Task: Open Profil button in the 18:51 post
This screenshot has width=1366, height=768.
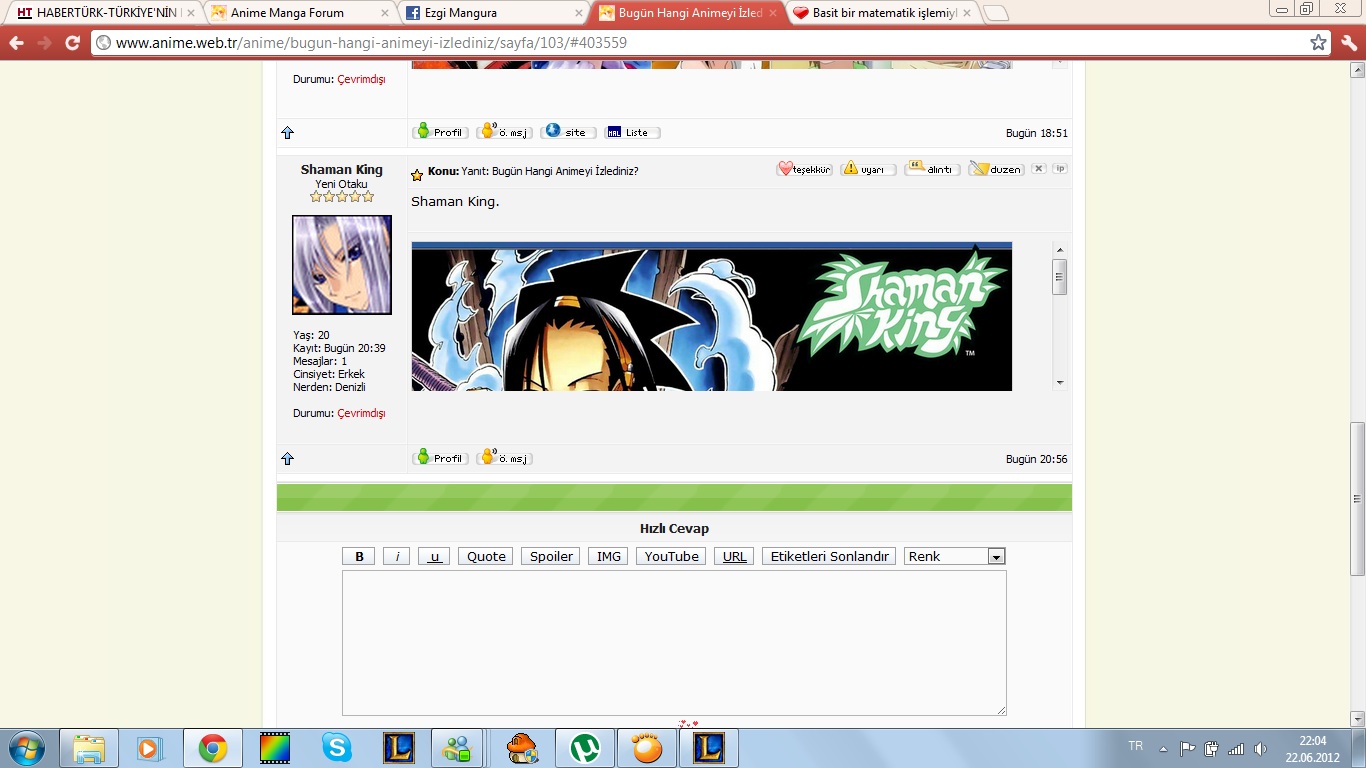Action: point(440,131)
